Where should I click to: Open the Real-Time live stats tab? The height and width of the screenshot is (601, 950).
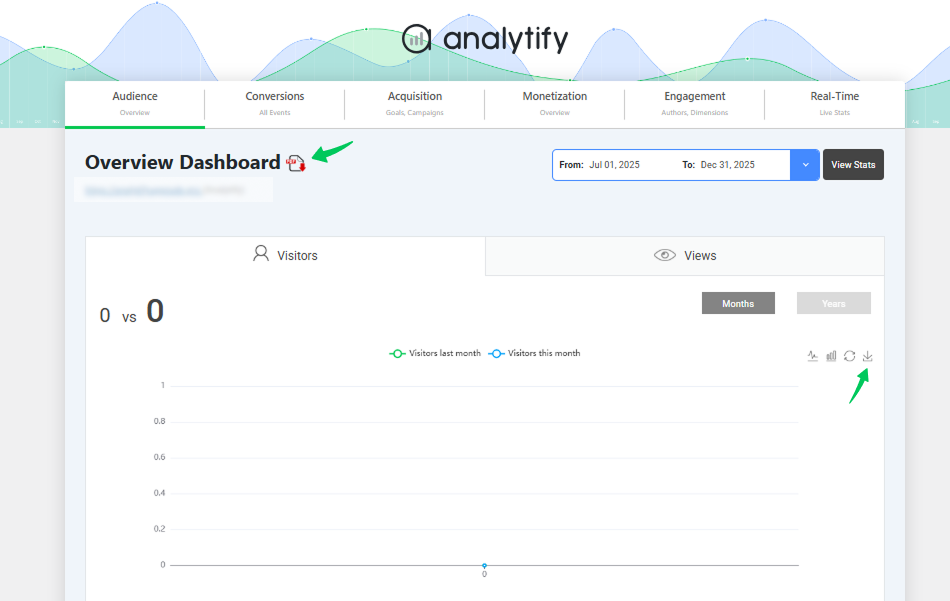(x=834, y=103)
